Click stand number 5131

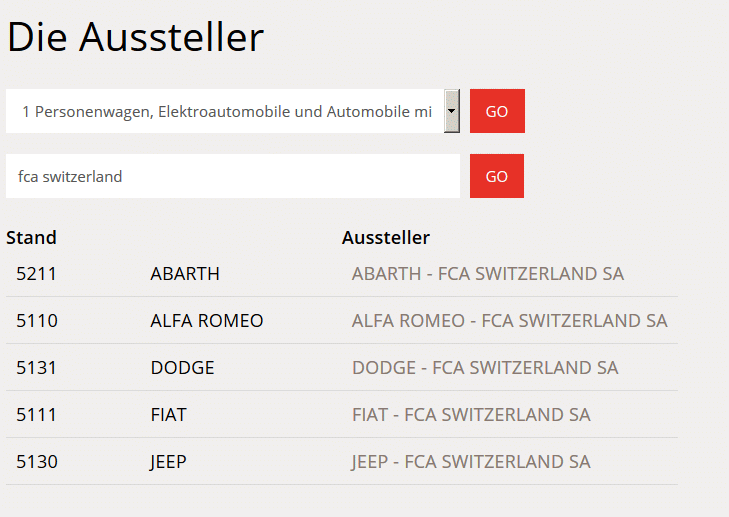point(37,368)
